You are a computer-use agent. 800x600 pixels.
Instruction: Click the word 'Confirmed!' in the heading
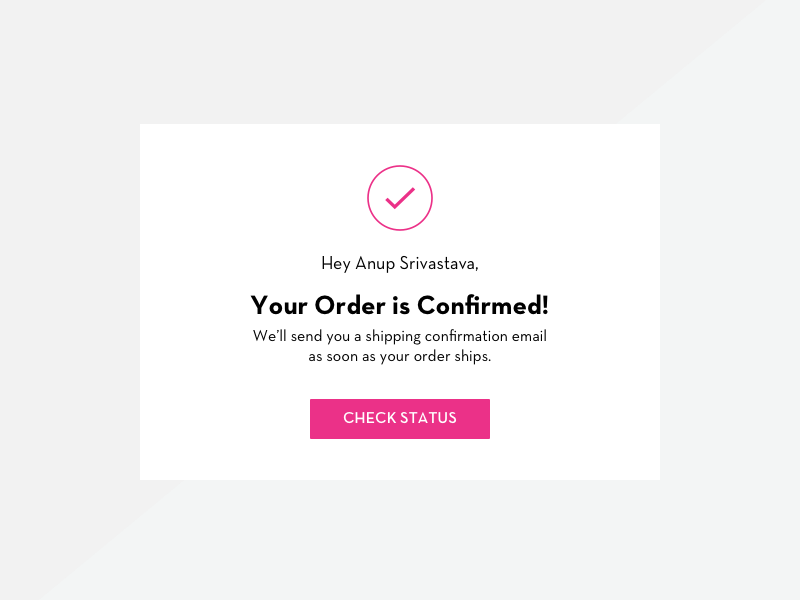pyautogui.click(x=483, y=305)
